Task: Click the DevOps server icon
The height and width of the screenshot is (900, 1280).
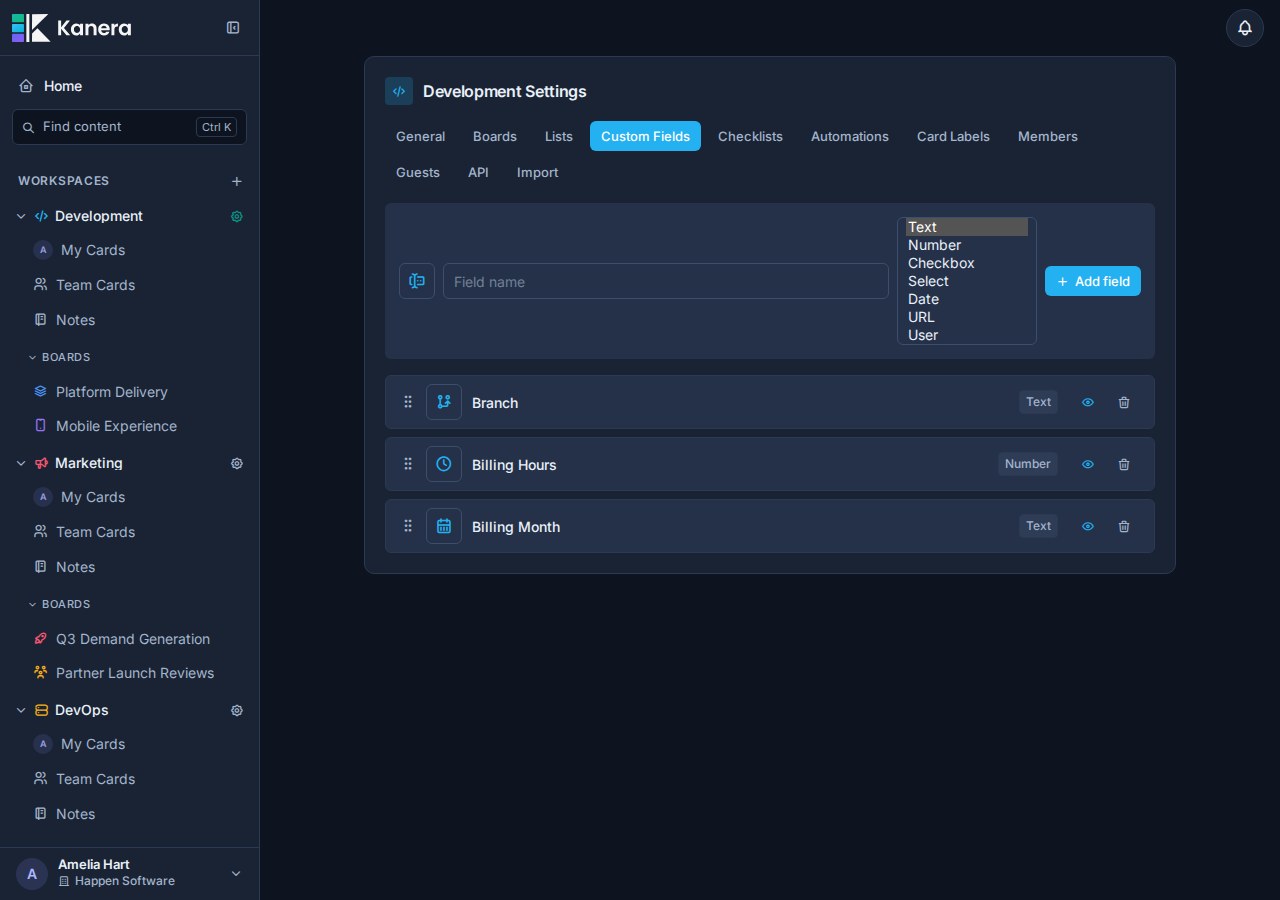Action: 41,710
